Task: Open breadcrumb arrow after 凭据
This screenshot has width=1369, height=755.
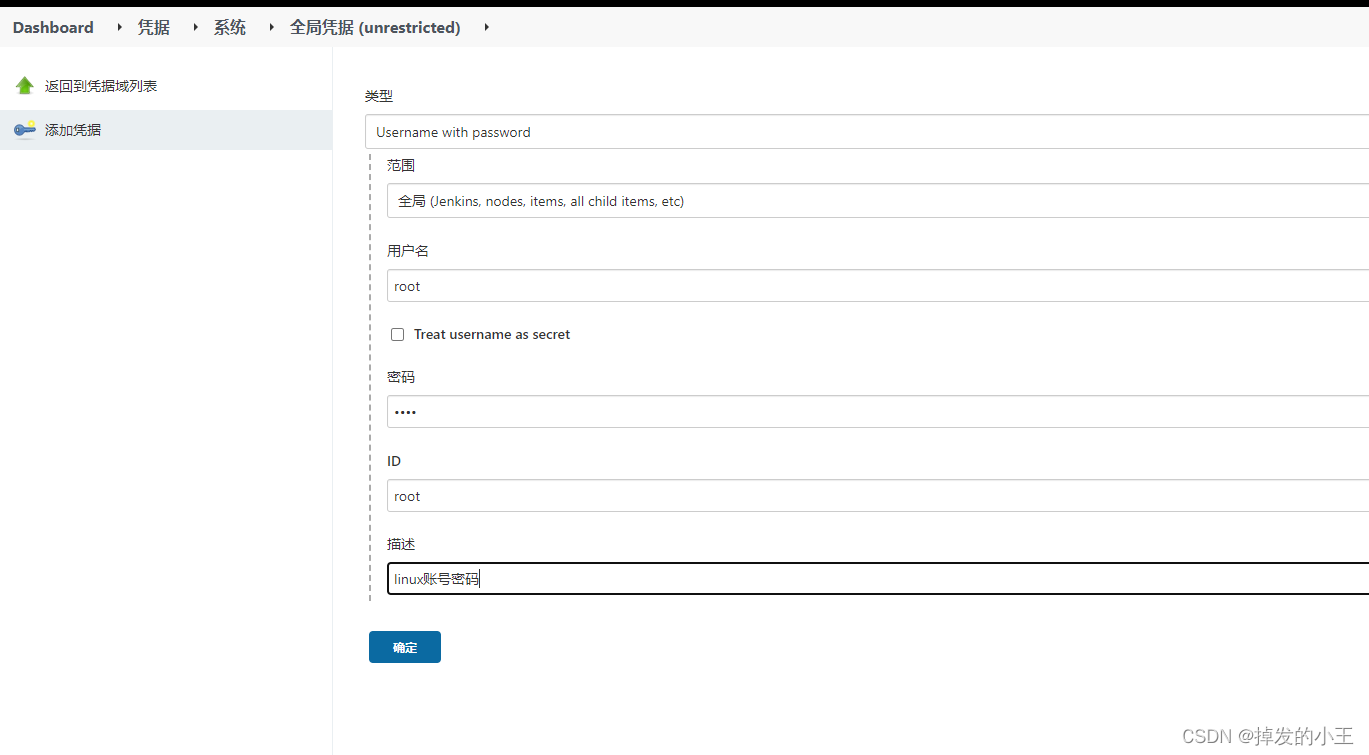Action: [x=196, y=27]
